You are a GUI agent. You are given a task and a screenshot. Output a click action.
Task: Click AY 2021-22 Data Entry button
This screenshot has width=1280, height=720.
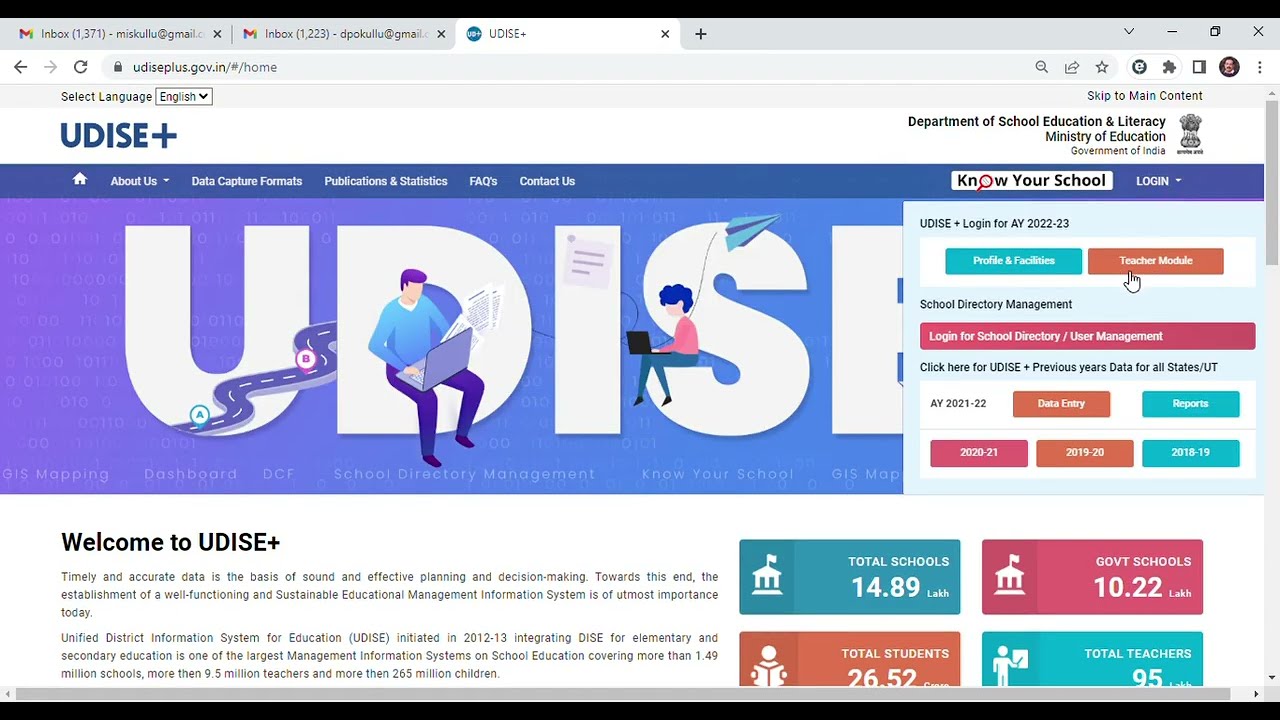(x=1061, y=404)
